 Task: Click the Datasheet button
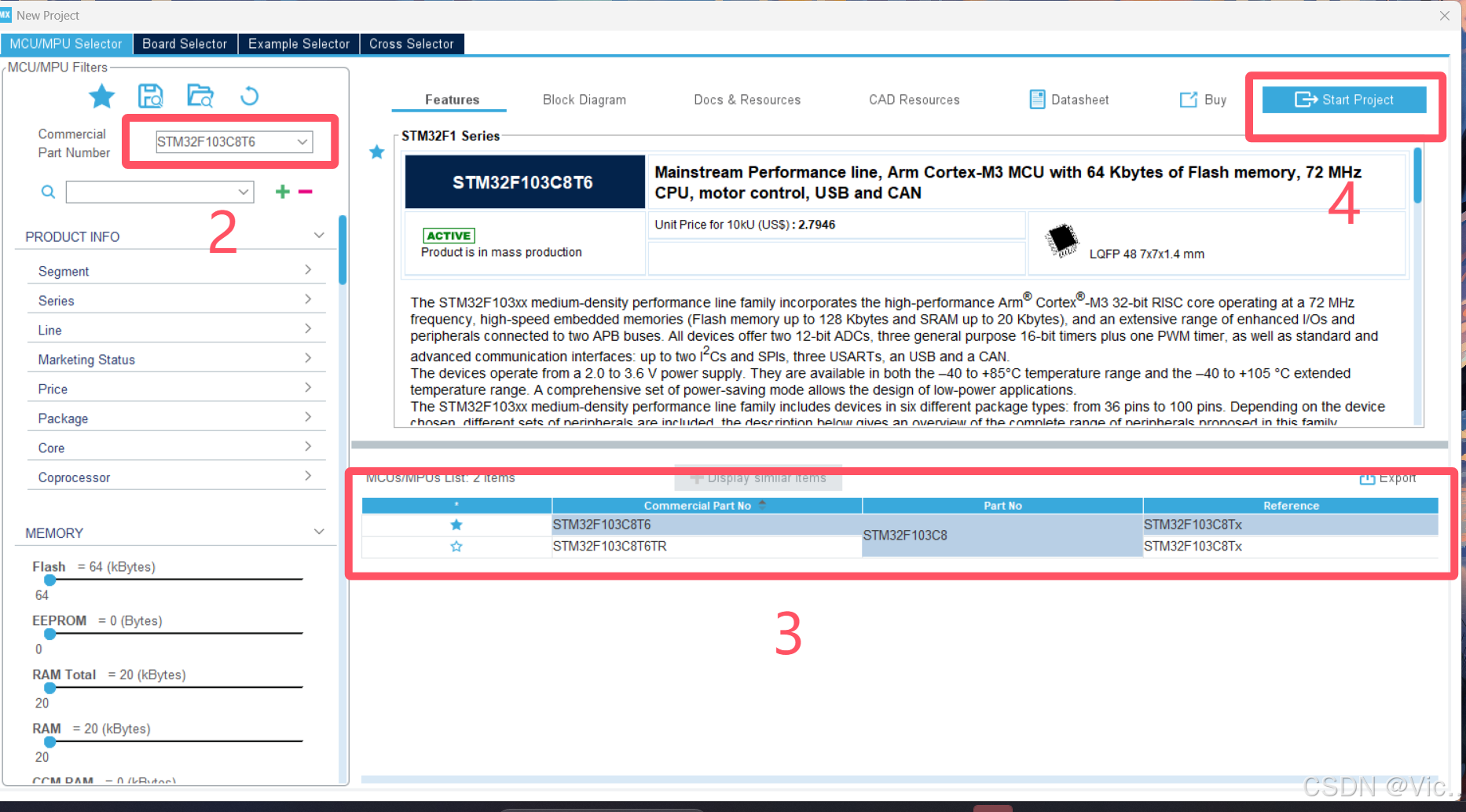(1069, 100)
